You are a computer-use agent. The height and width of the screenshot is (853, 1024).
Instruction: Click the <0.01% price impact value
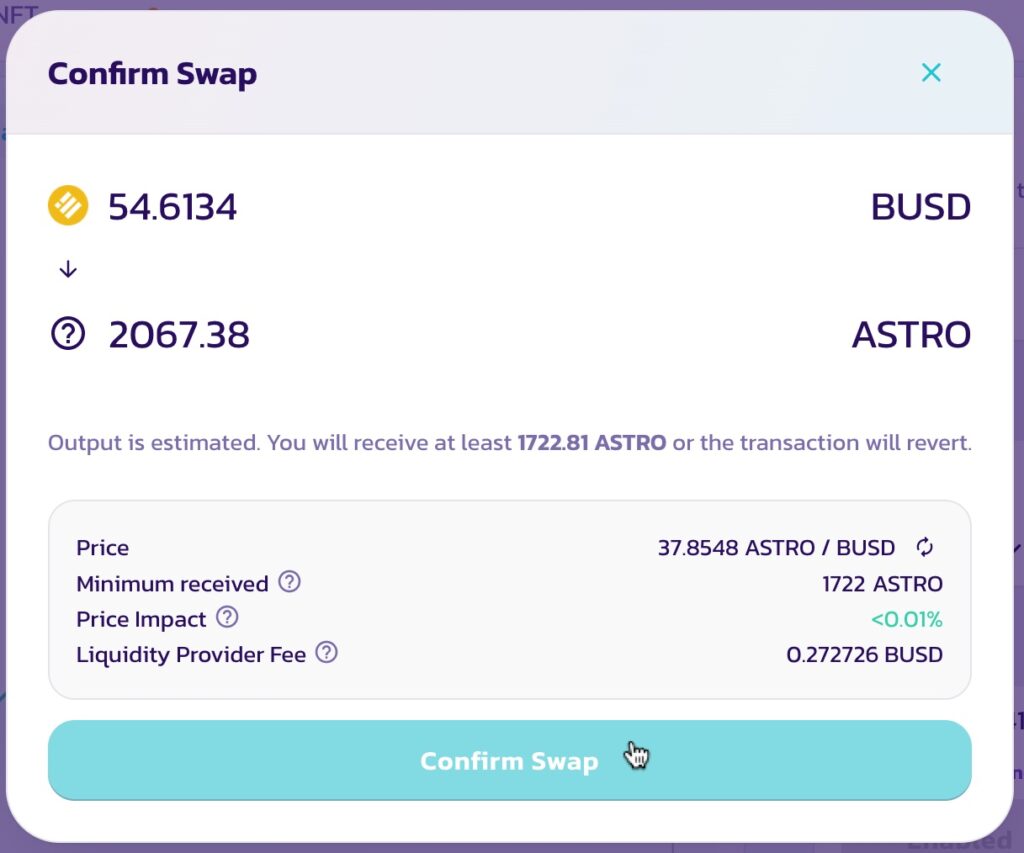click(x=907, y=619)
